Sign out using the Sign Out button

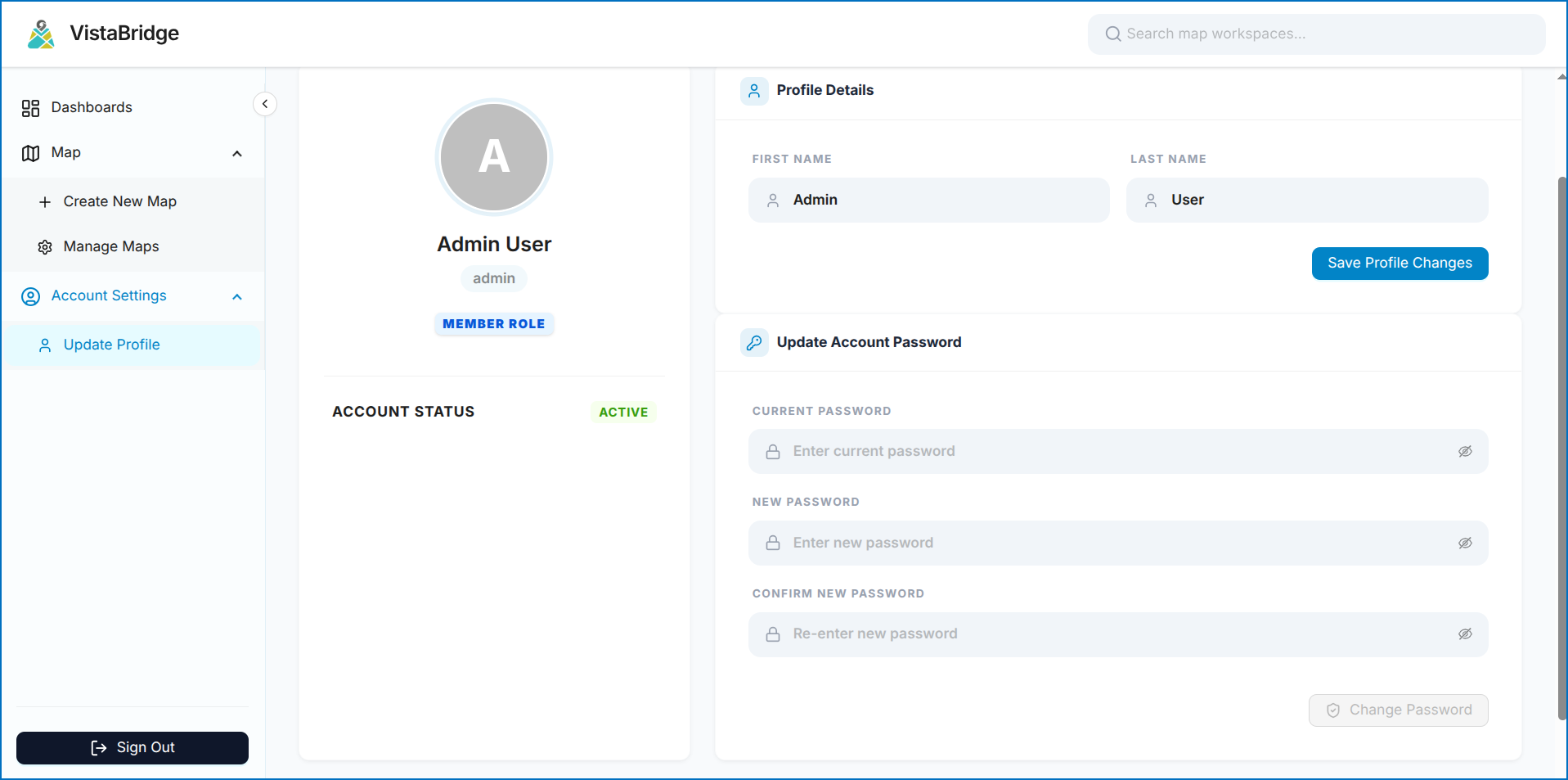(133, 748)
